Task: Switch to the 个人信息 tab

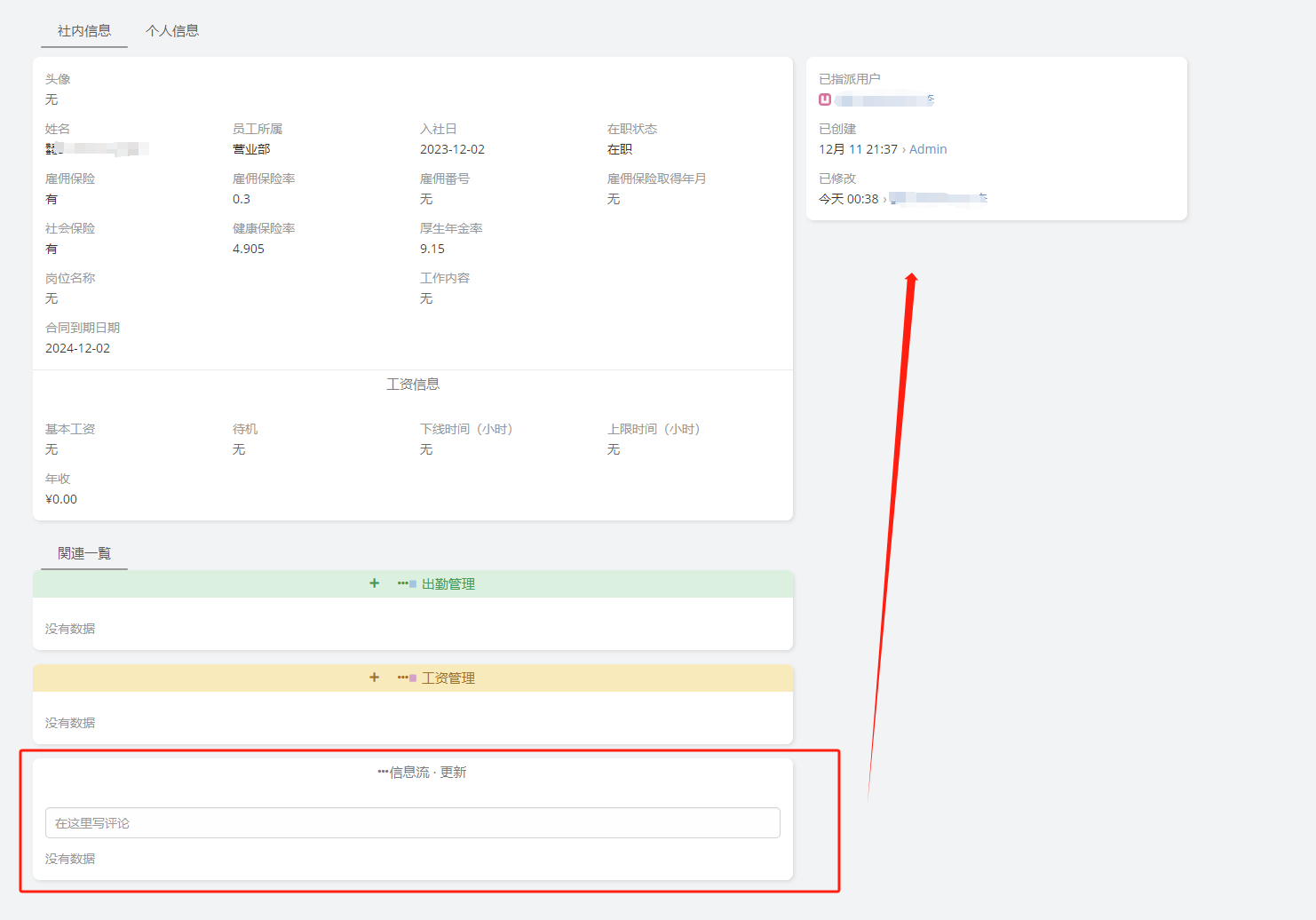Action: [172, 31]
